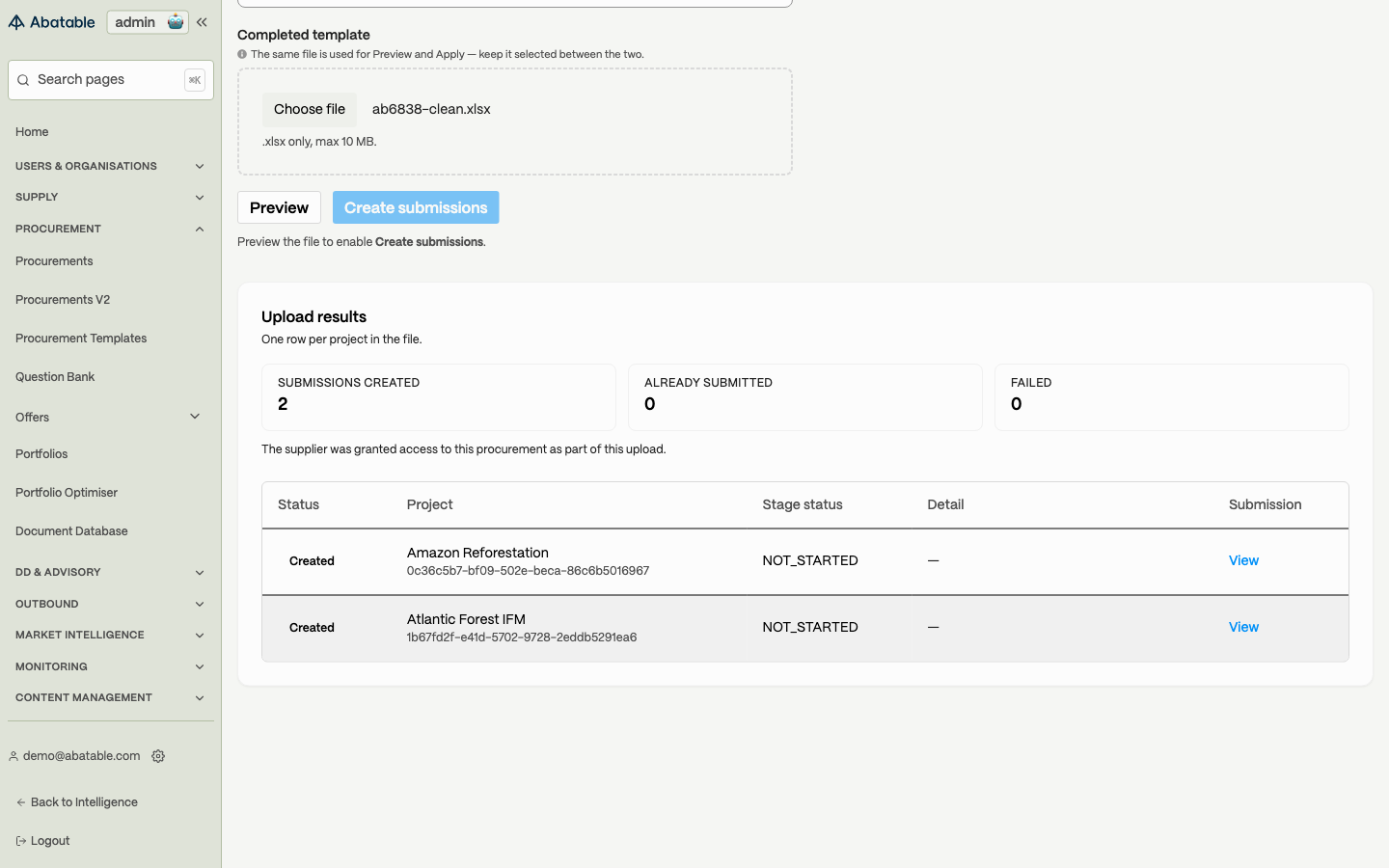
Task: Go Back to Intelligence
Action: [x=77, y=802]
